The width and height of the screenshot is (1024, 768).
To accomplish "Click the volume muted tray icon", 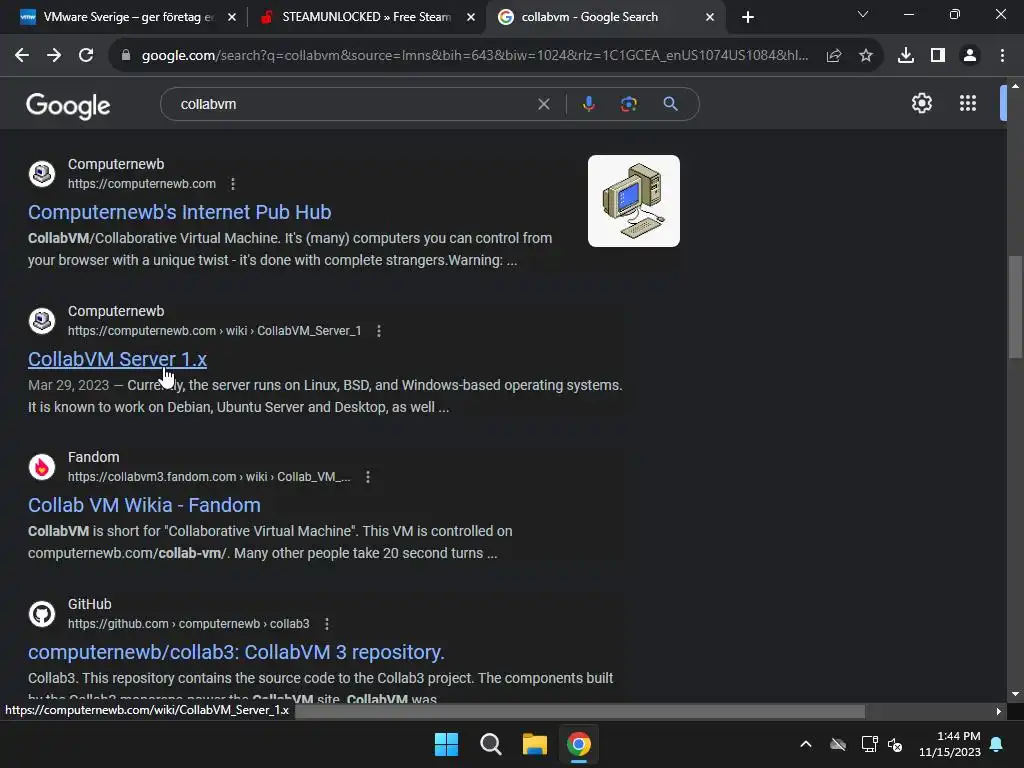I will (895, 744).
